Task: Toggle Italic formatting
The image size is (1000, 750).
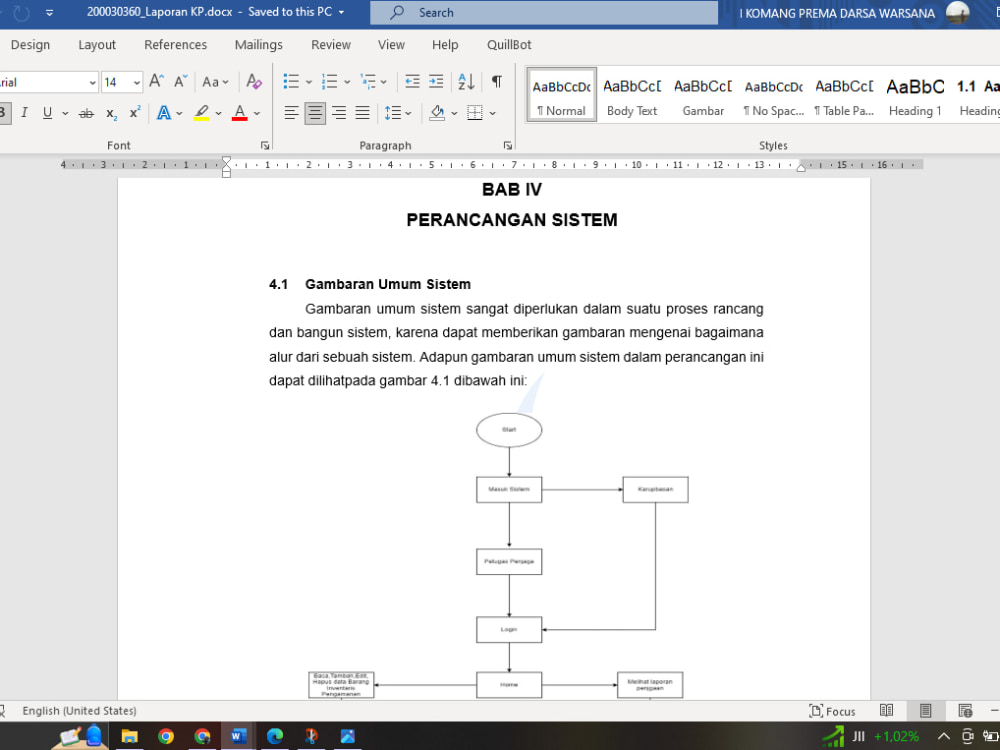Action: (24, 113)
